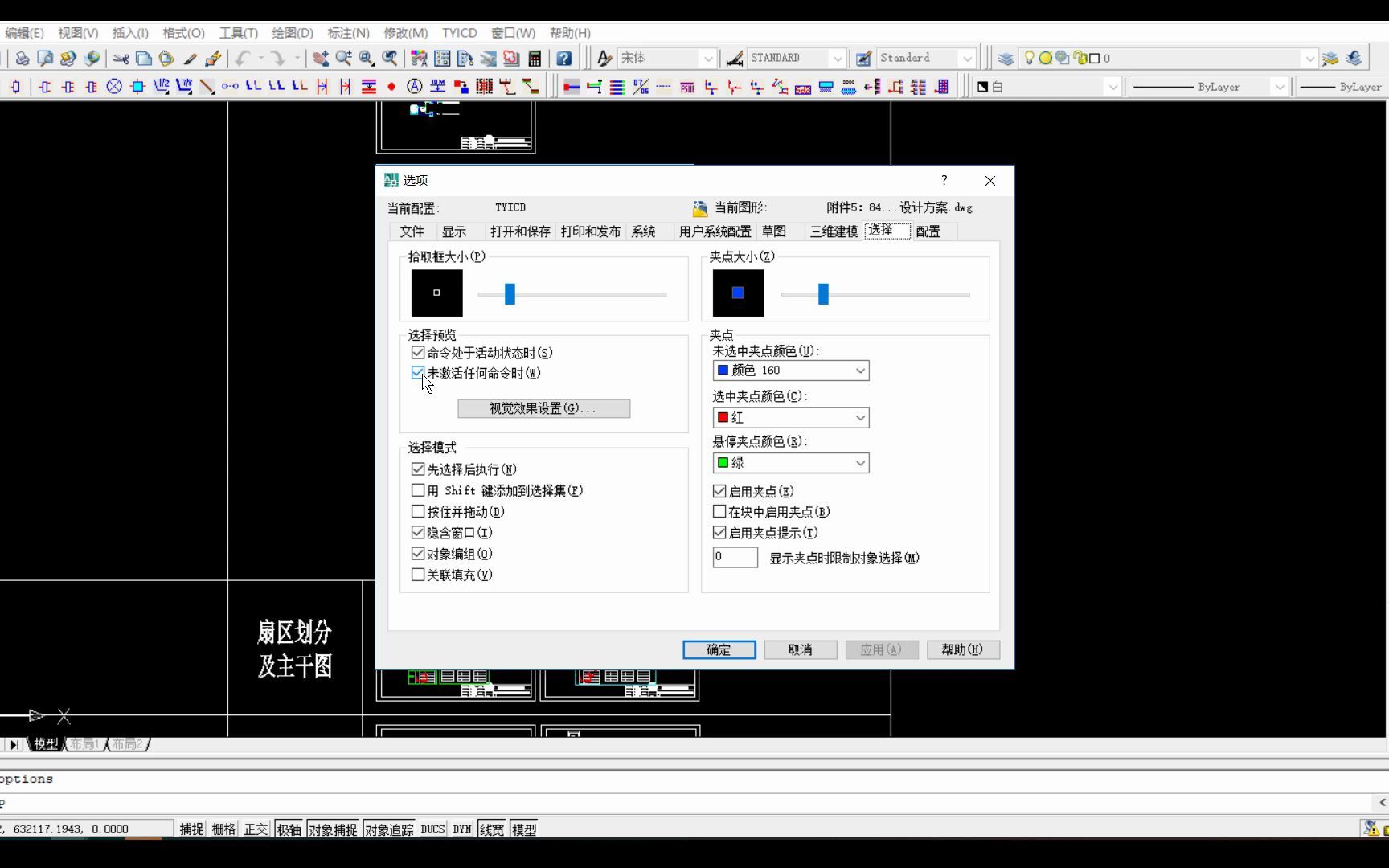This screenshot has width=1389, height=868.
Task: Click the 帮助(H) button in dialog
Action: click(962, 649)
